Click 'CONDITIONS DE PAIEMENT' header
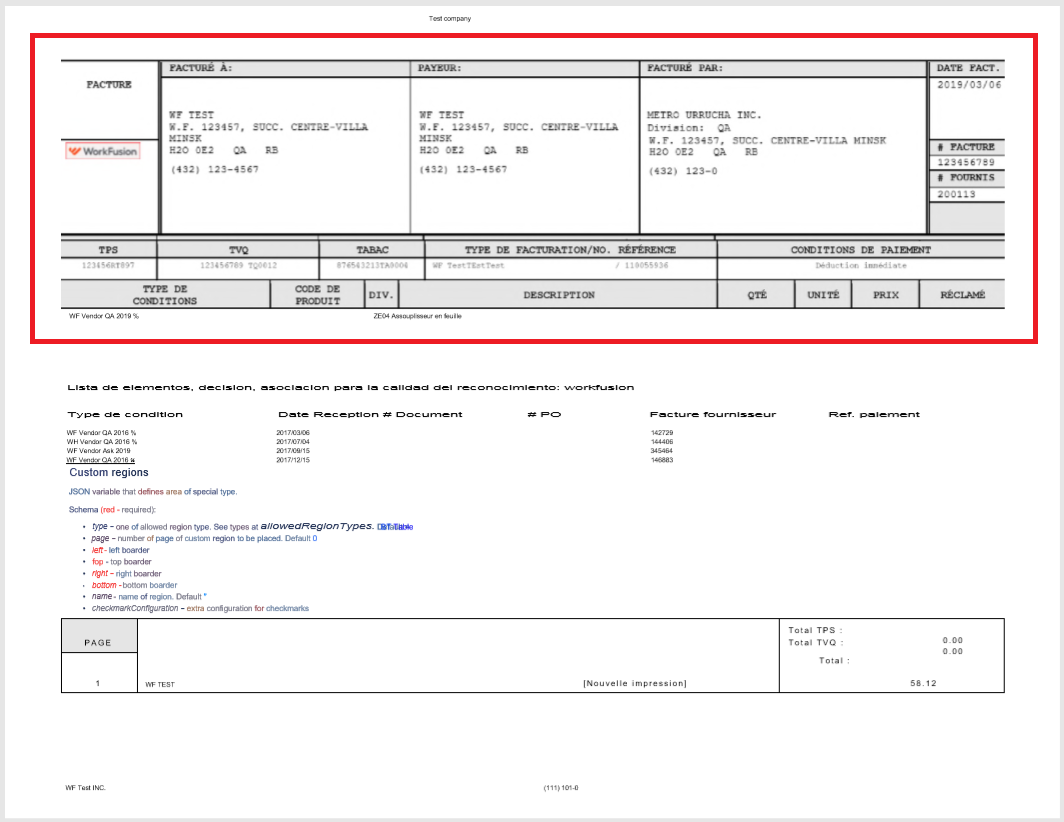Screen dimensions: 1064x822 point(860,250)
